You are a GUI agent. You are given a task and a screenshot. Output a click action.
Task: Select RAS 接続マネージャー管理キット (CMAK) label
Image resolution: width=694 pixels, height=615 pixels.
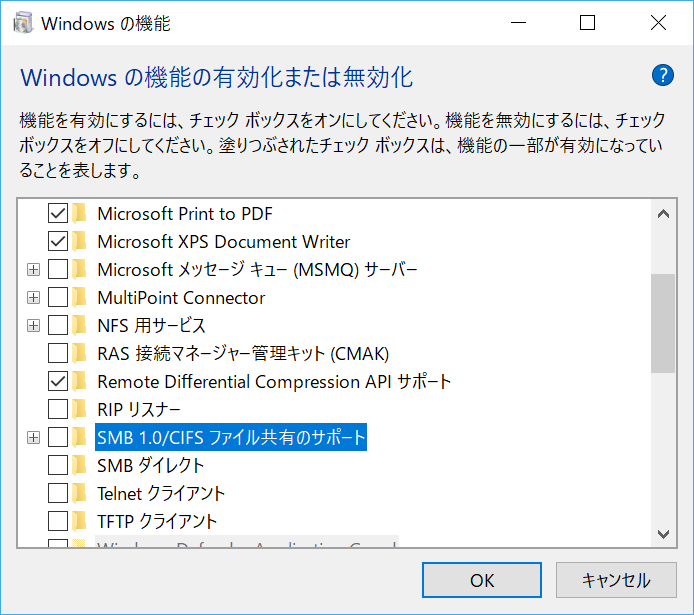pos(243,354)
